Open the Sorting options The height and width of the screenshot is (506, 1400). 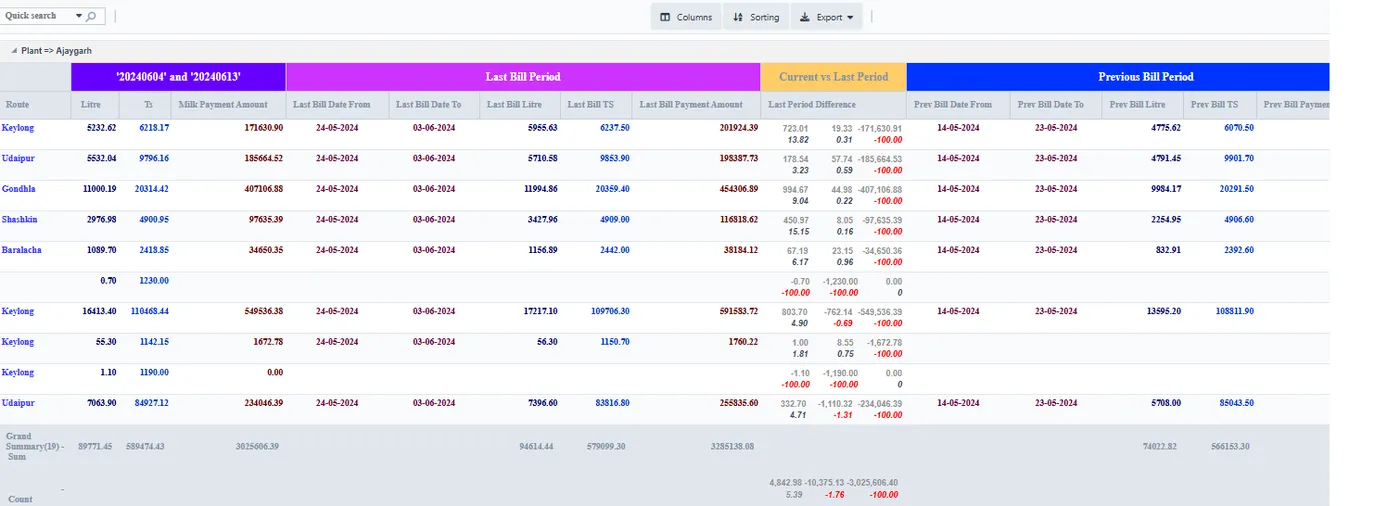(756, 17)
